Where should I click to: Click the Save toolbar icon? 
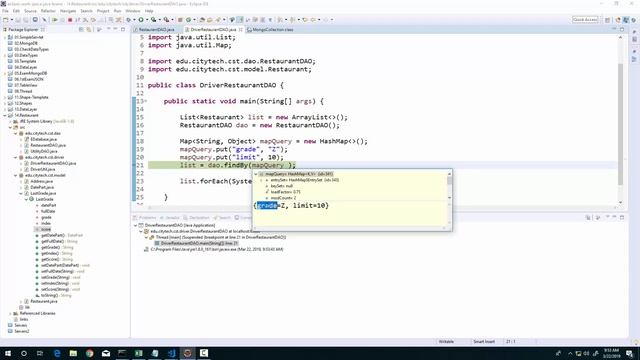18,20
